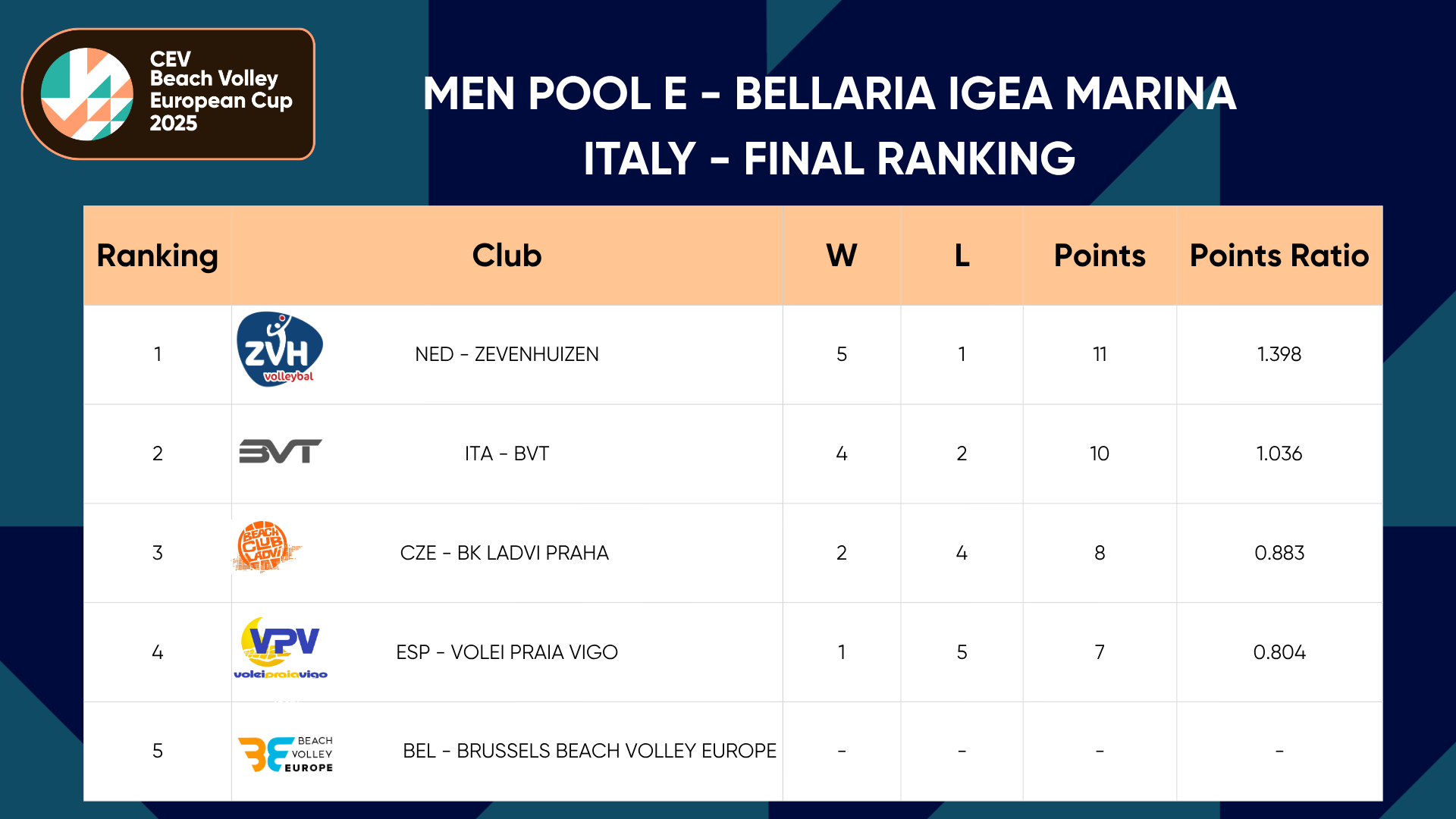Click the 1.398 points ratio value

1279,354
